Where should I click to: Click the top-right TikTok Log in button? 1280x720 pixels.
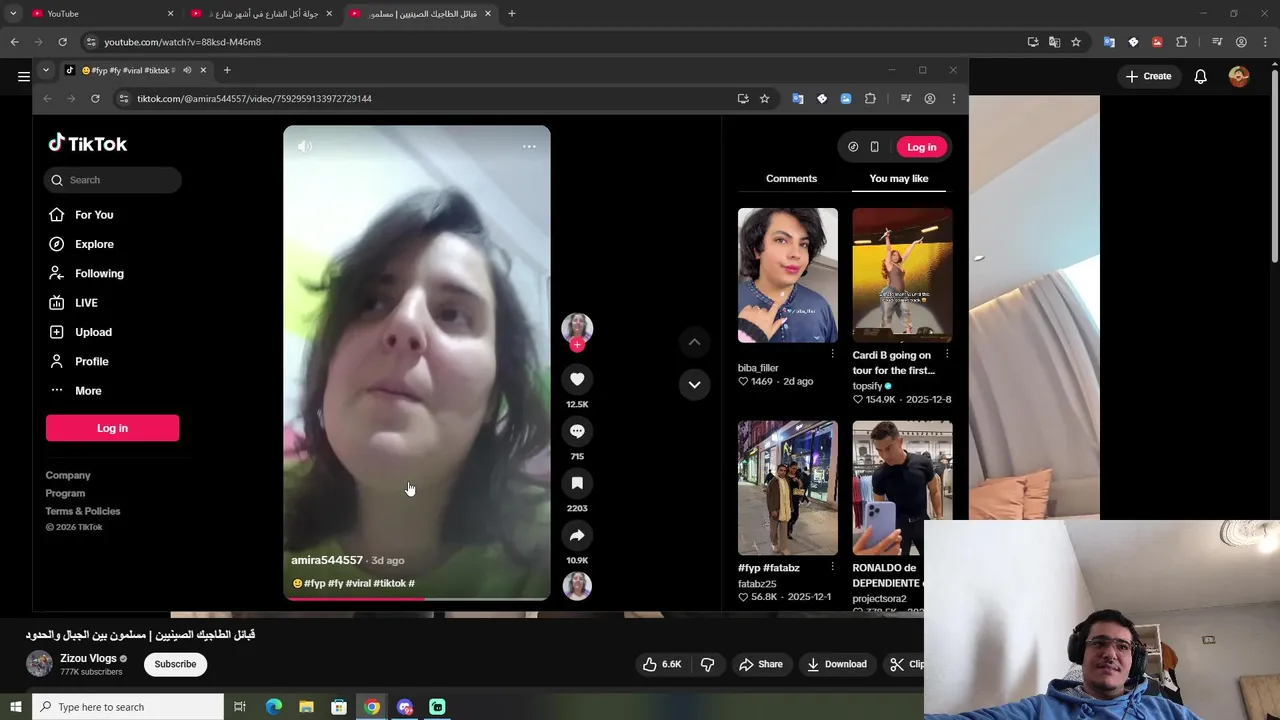921,147
